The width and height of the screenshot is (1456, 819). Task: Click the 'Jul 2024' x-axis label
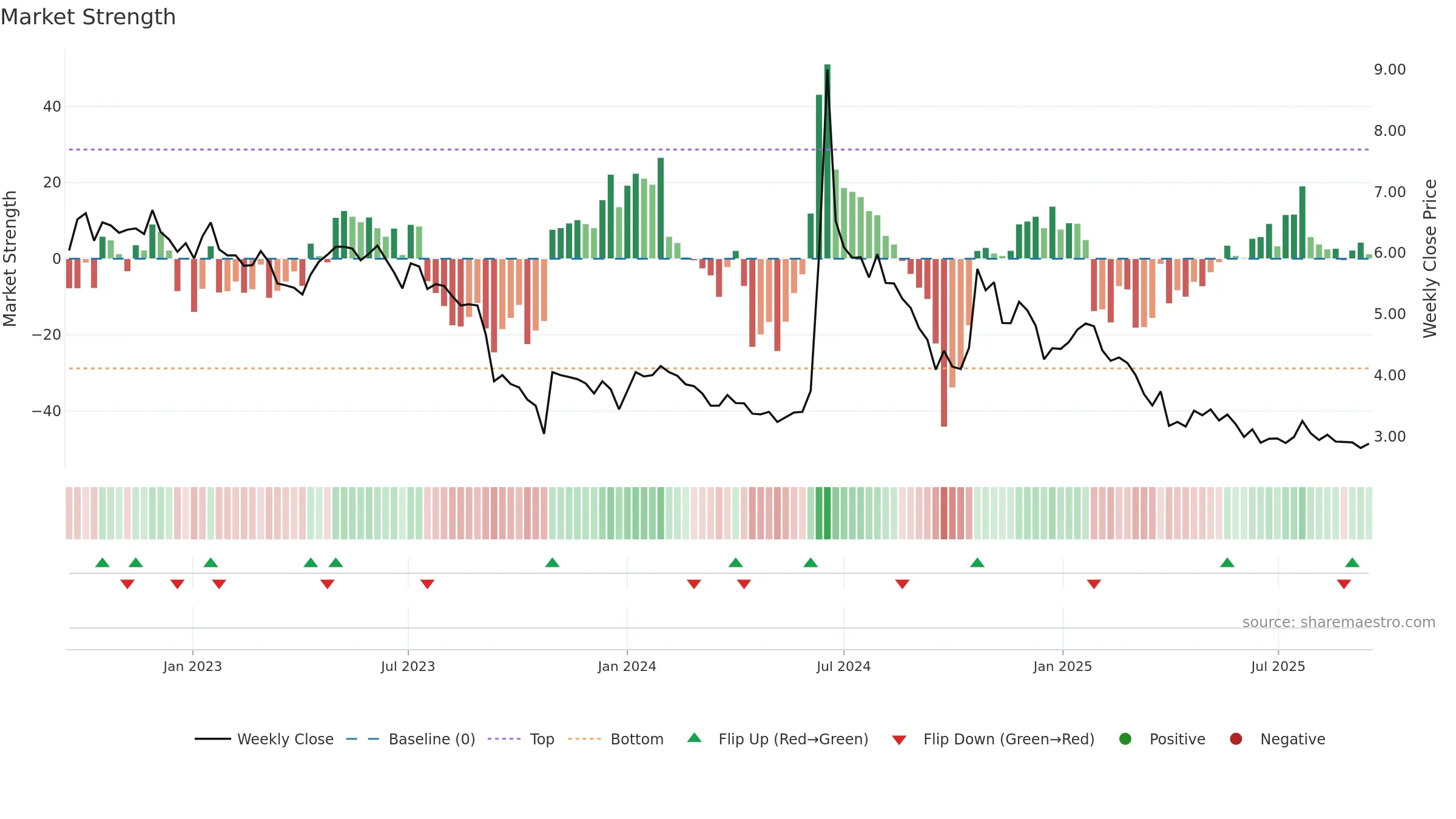[843, 666]
